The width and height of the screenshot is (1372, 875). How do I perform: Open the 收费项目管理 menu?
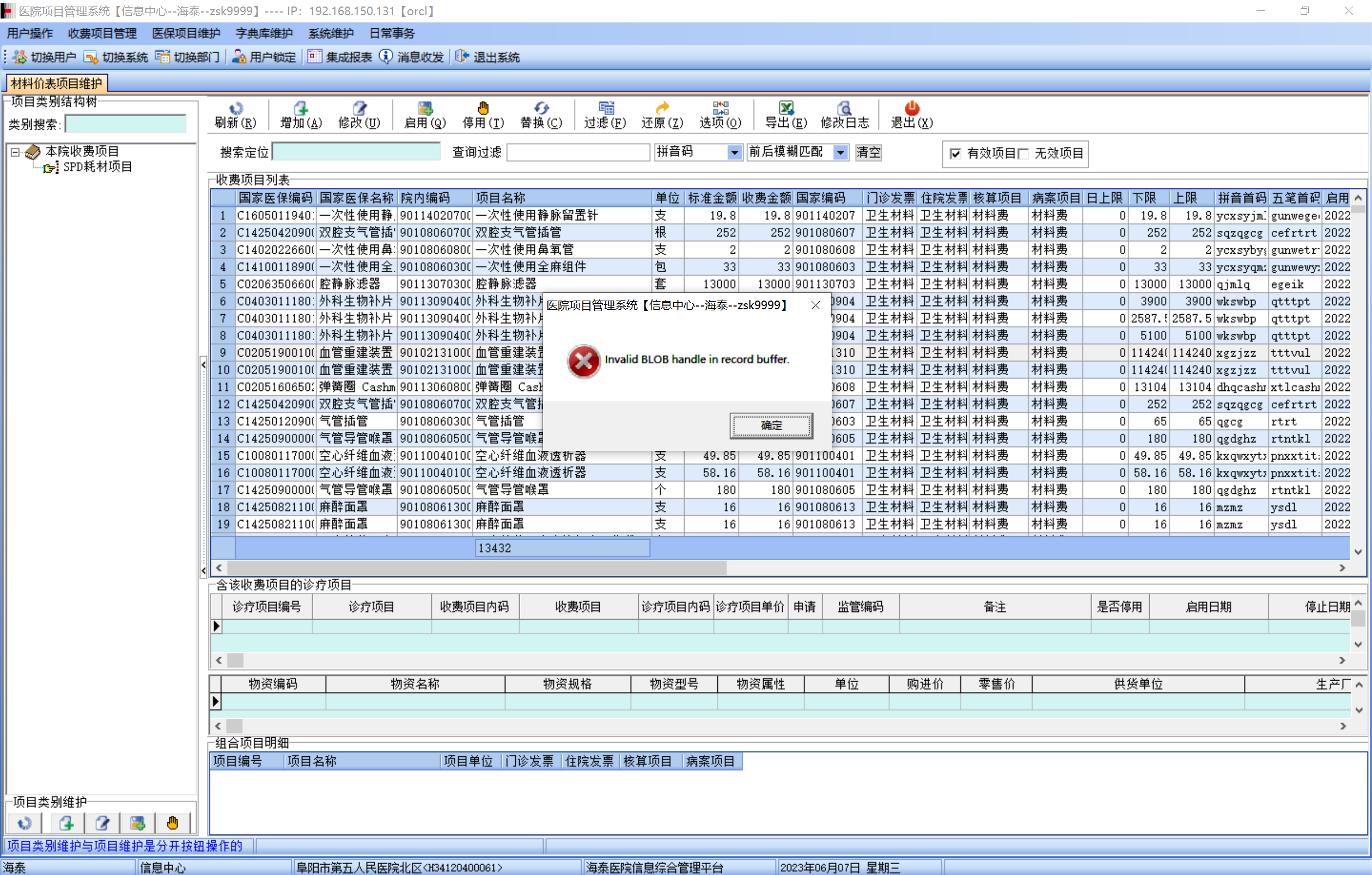click(x=102, y=33)
